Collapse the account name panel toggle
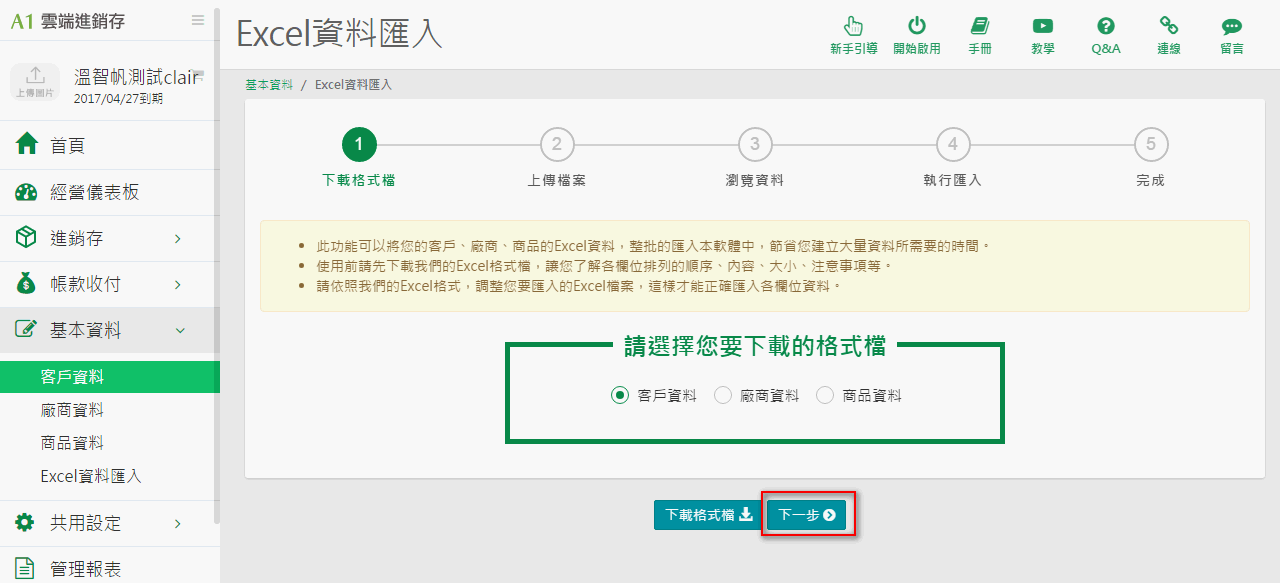Screen dimensions: 1280x583 (199, 74)
